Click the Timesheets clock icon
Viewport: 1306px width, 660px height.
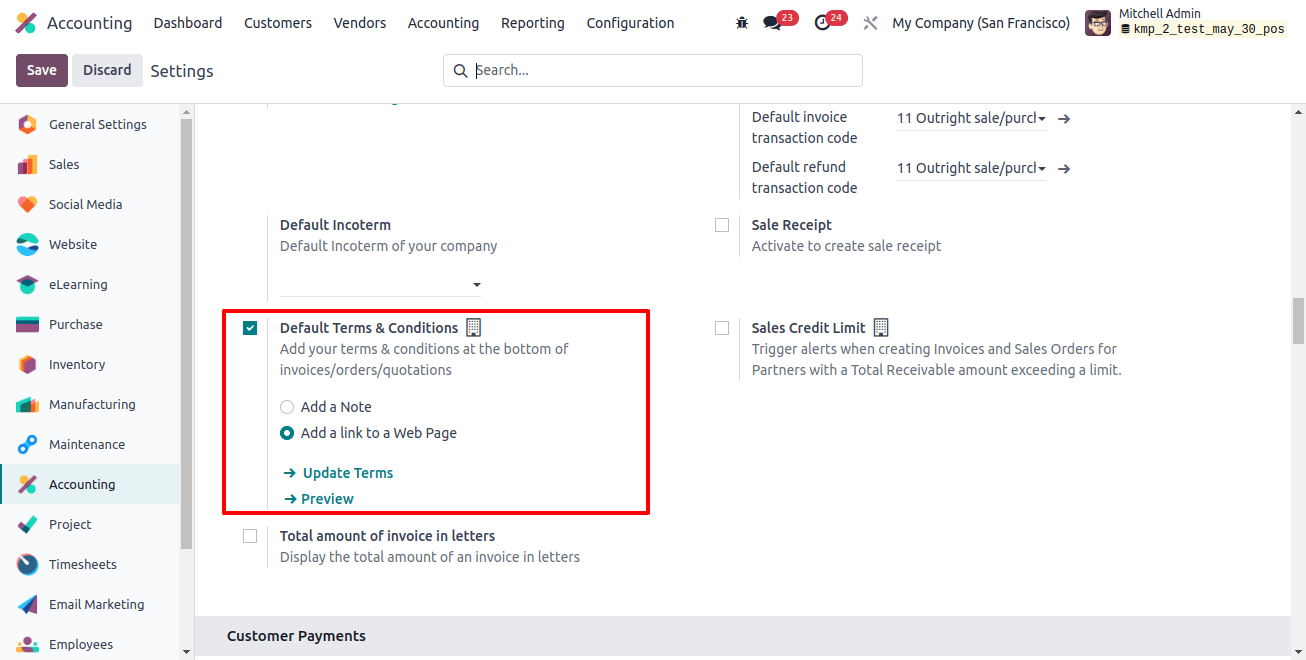[x=28, y=565]
